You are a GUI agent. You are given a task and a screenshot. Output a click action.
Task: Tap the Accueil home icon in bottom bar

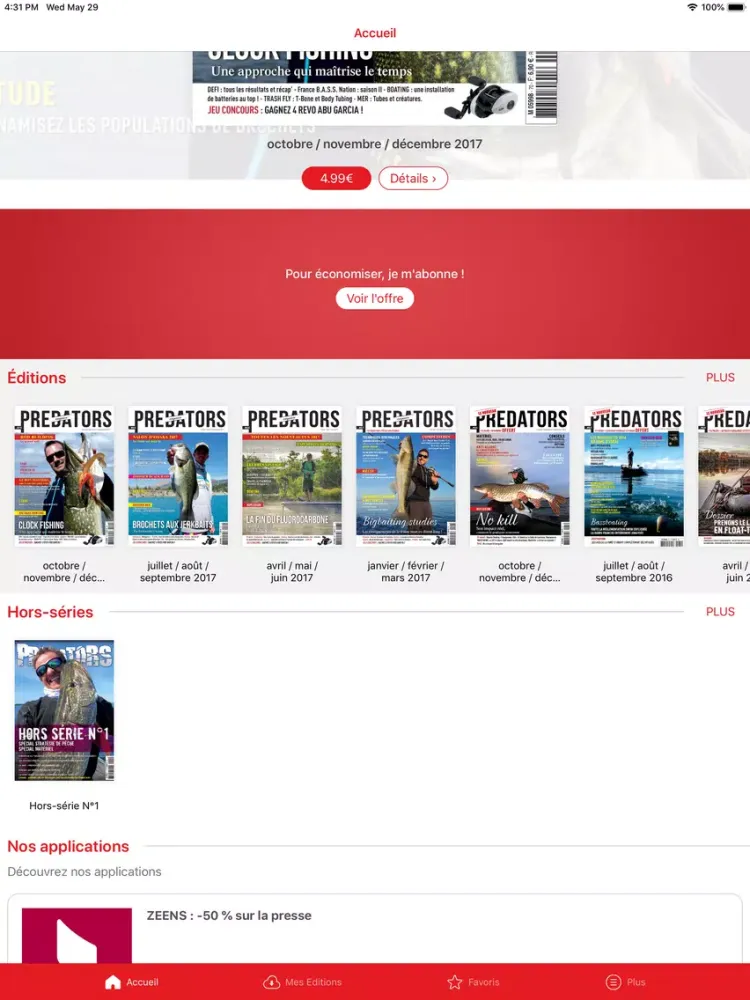point(113,982)
